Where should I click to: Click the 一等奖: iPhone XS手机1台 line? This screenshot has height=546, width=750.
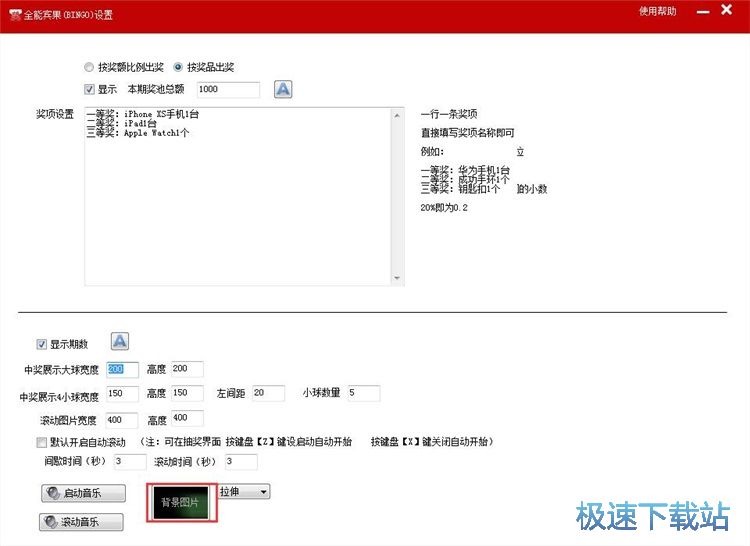(x=143, y=114)
